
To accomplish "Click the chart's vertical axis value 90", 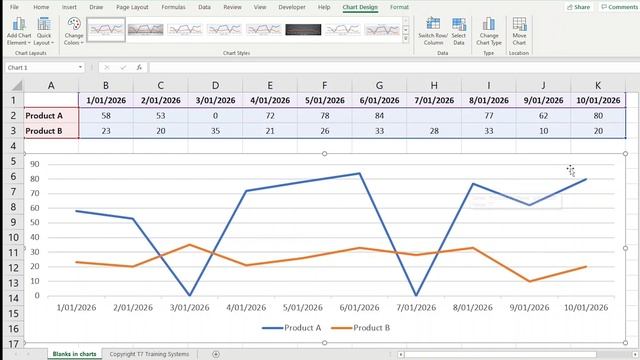I will point(35,164).
